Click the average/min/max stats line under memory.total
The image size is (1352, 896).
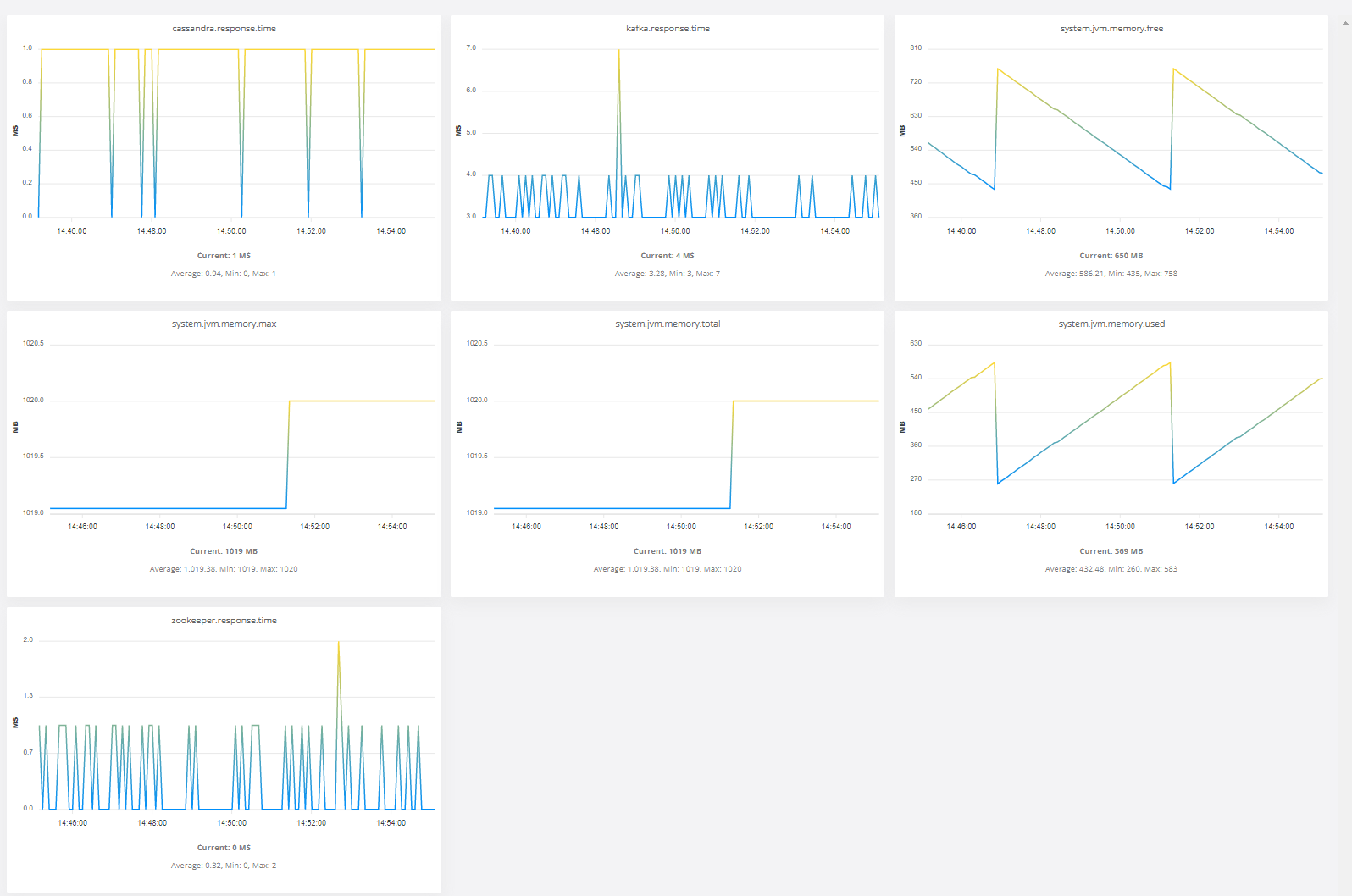tap(668, 569)
